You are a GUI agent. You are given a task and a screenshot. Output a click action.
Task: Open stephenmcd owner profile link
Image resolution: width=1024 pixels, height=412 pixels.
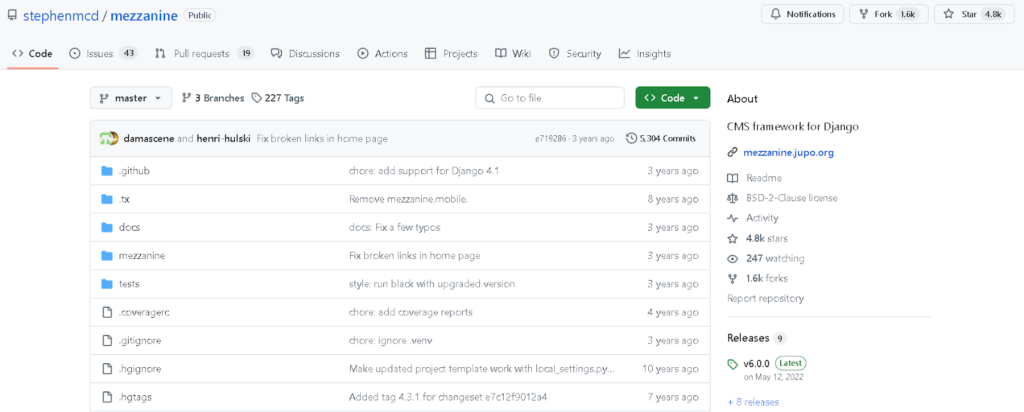59,16
